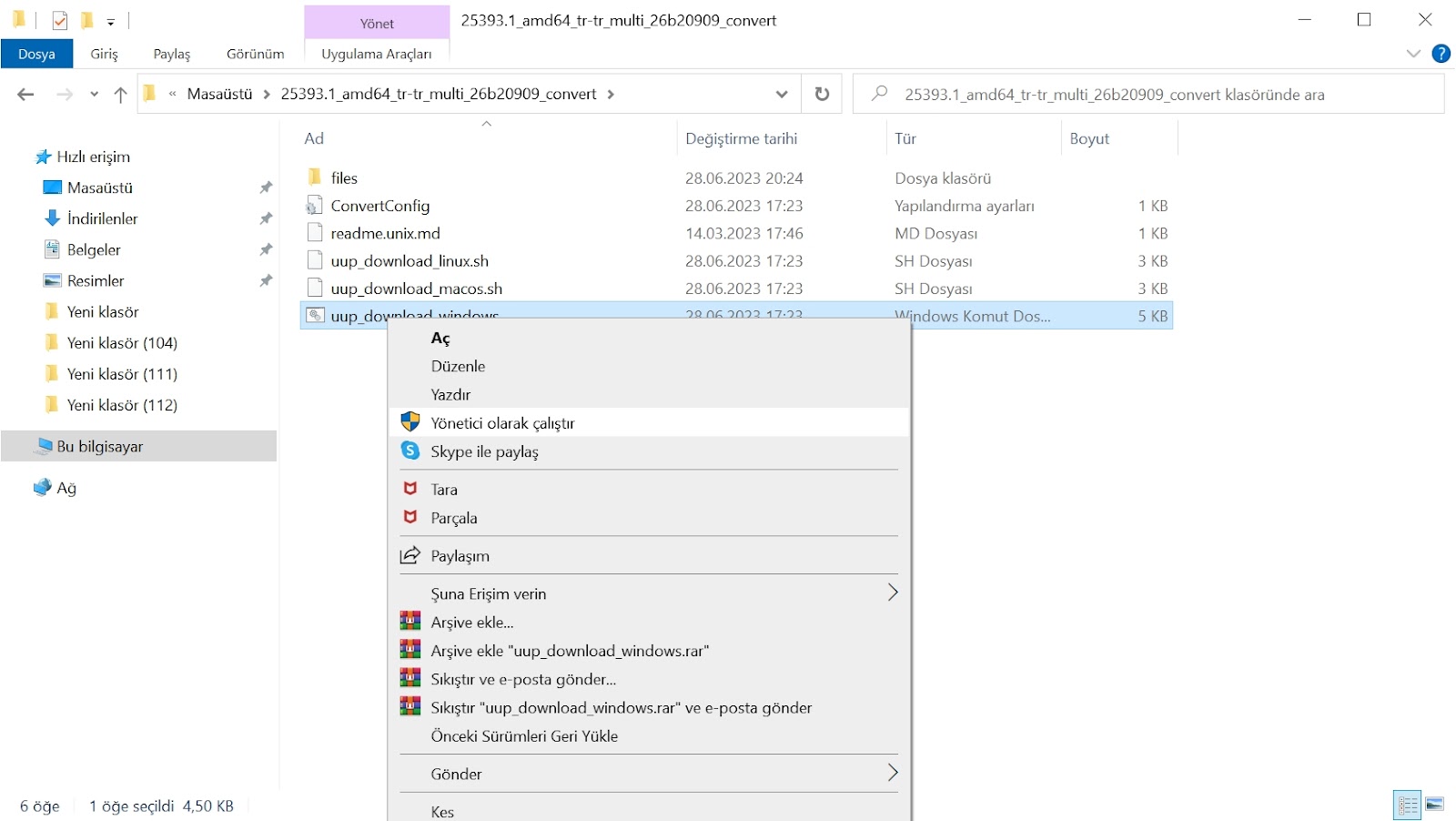The image size is (1456, 821).
Task: Open recent locations dropdown arrow
Action: [94, 94]
